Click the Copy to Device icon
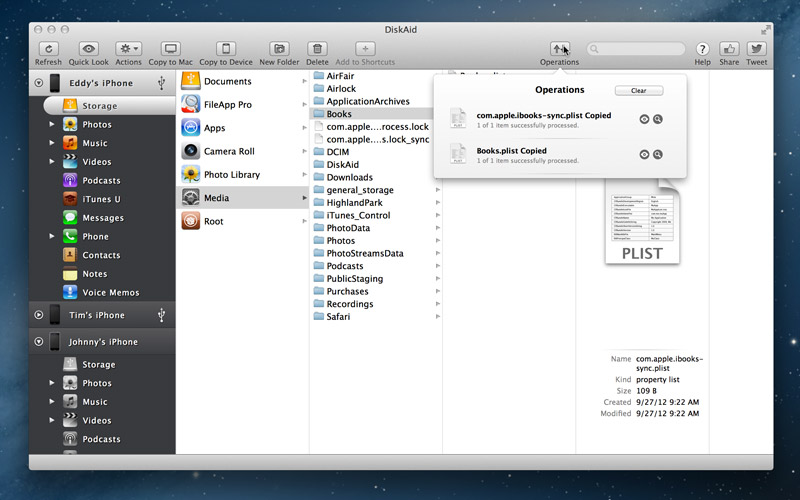The width and height of the screenshot is (800, 500). (226, 49)
